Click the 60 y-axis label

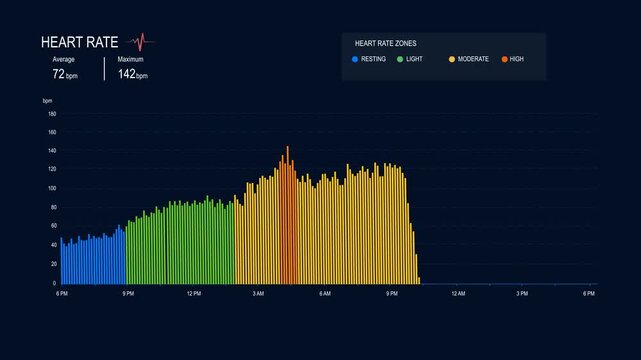pyautogui.click(x=54, y=226)
